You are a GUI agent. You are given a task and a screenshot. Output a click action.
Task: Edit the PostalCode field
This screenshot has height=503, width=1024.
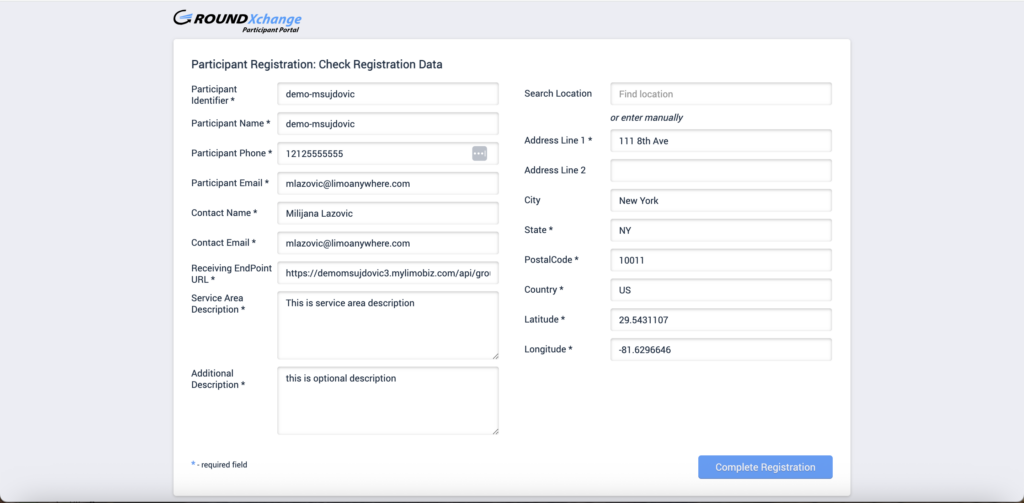coord(720,260)
